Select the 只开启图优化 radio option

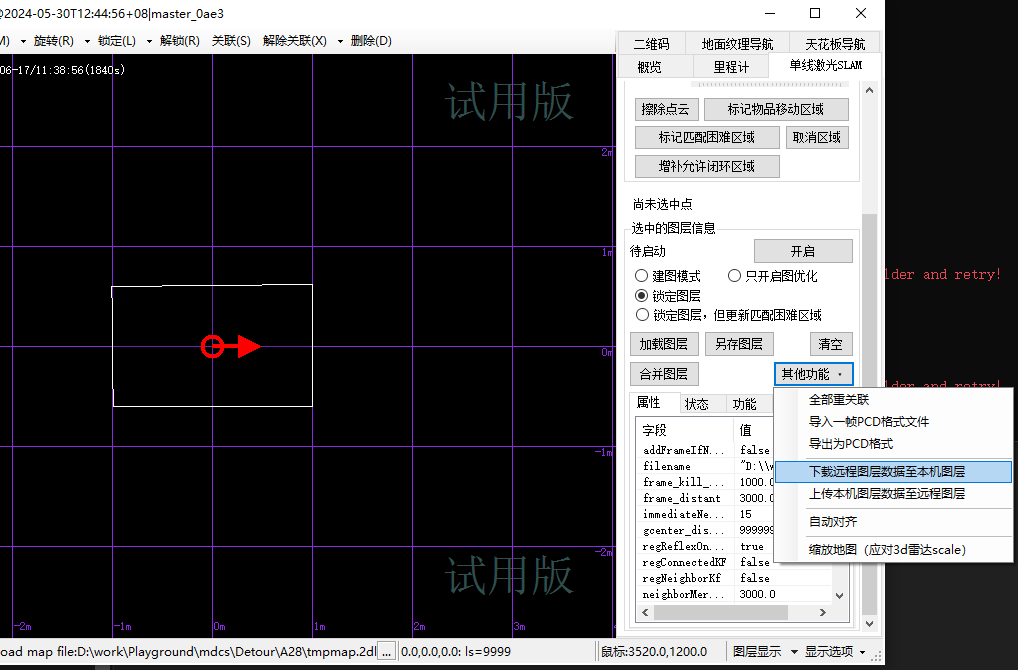pyautogui.click(x=734, y=276)
